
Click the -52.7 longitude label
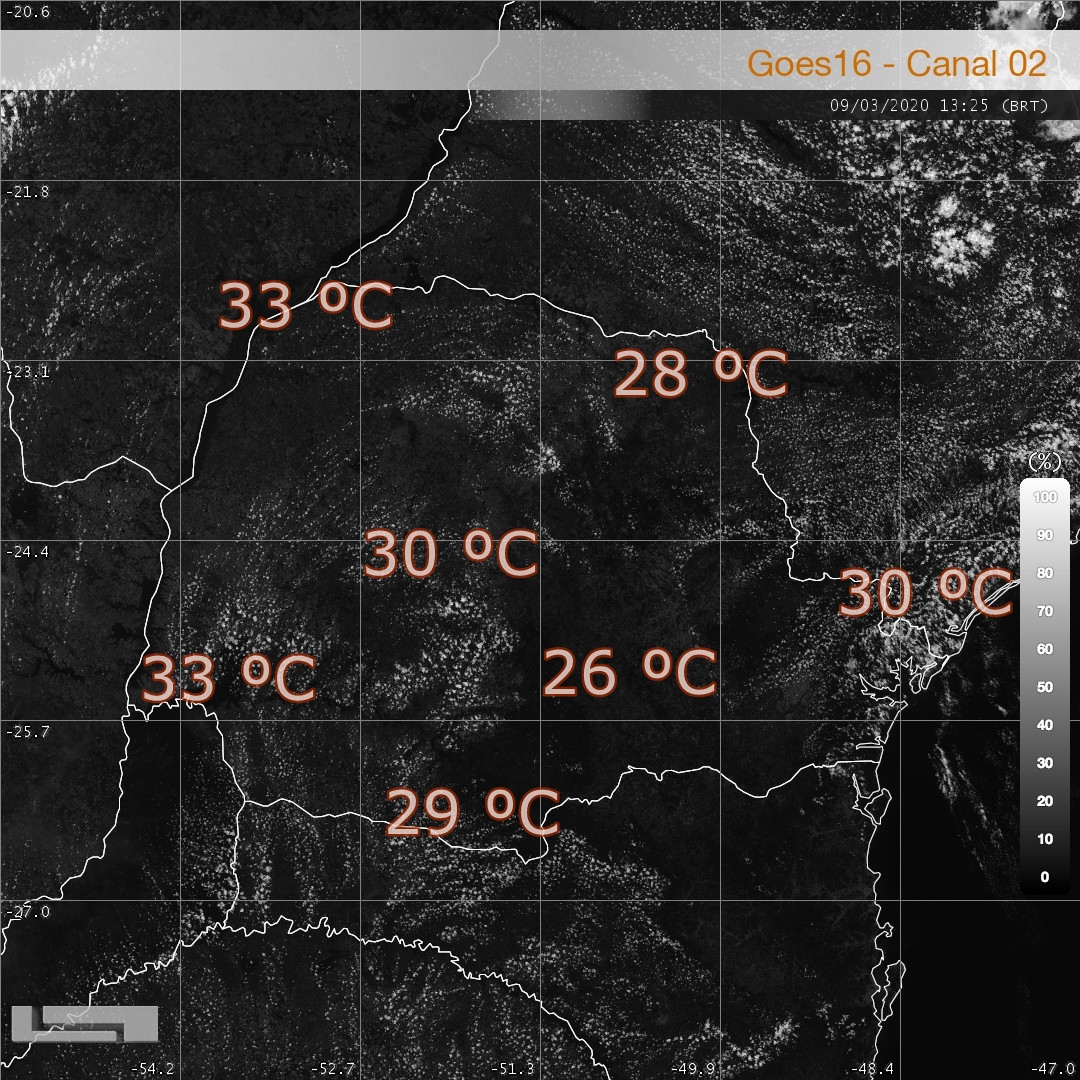click(333, 1069)
